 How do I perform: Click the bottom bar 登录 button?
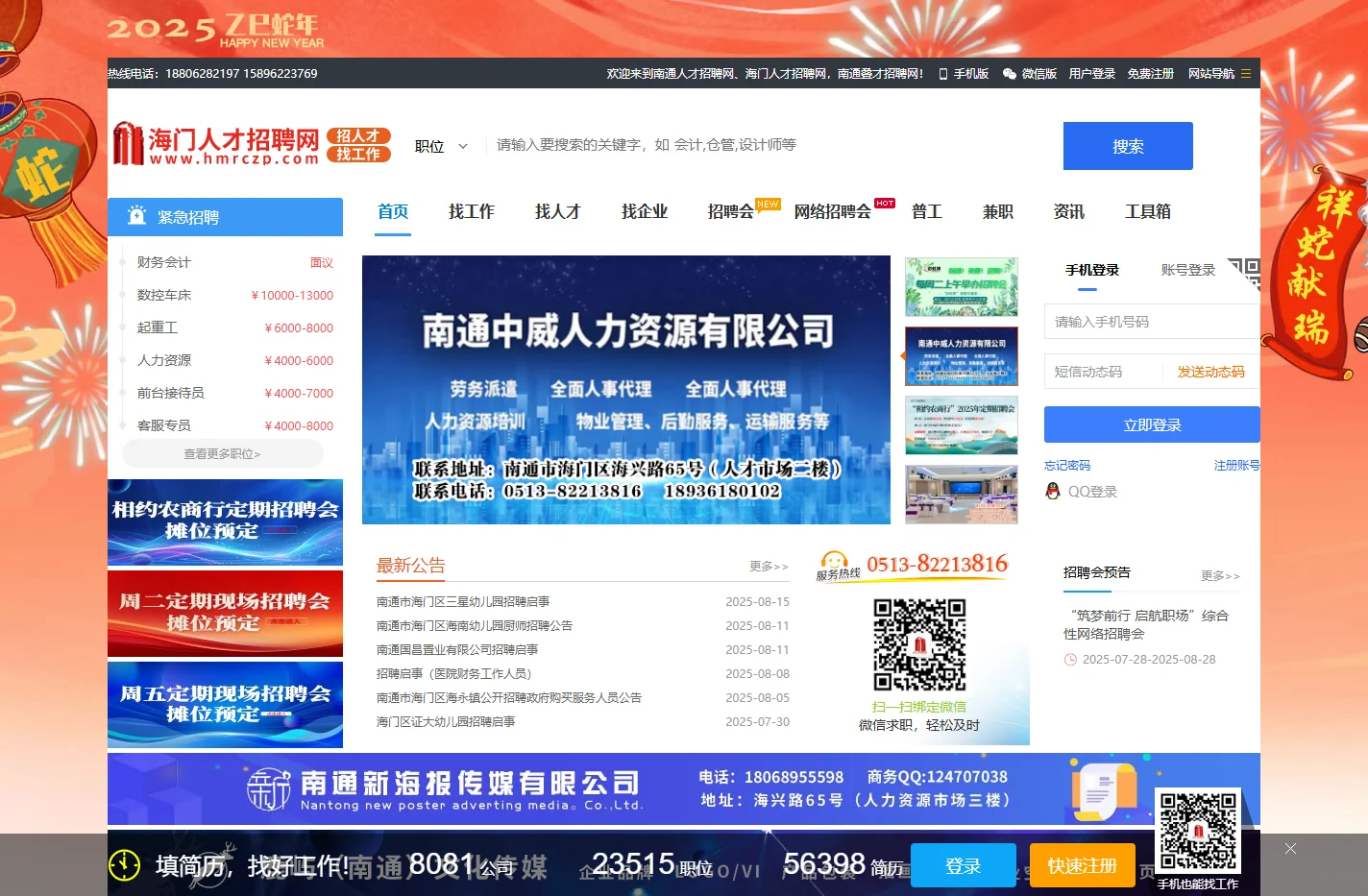[963, 865]
